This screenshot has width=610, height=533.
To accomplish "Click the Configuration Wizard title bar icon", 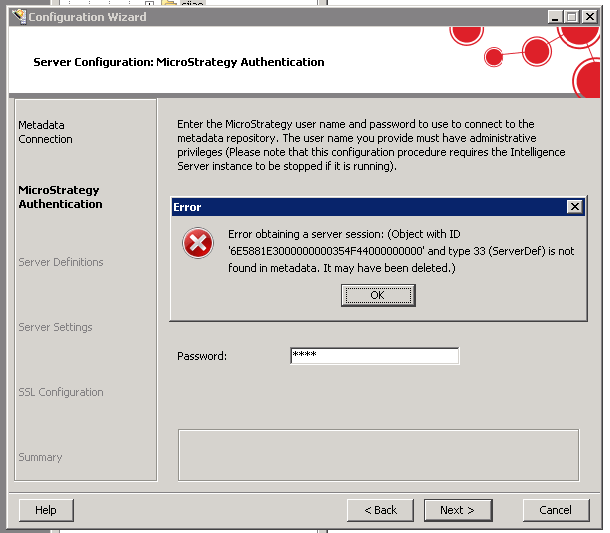I will point(19,17).
